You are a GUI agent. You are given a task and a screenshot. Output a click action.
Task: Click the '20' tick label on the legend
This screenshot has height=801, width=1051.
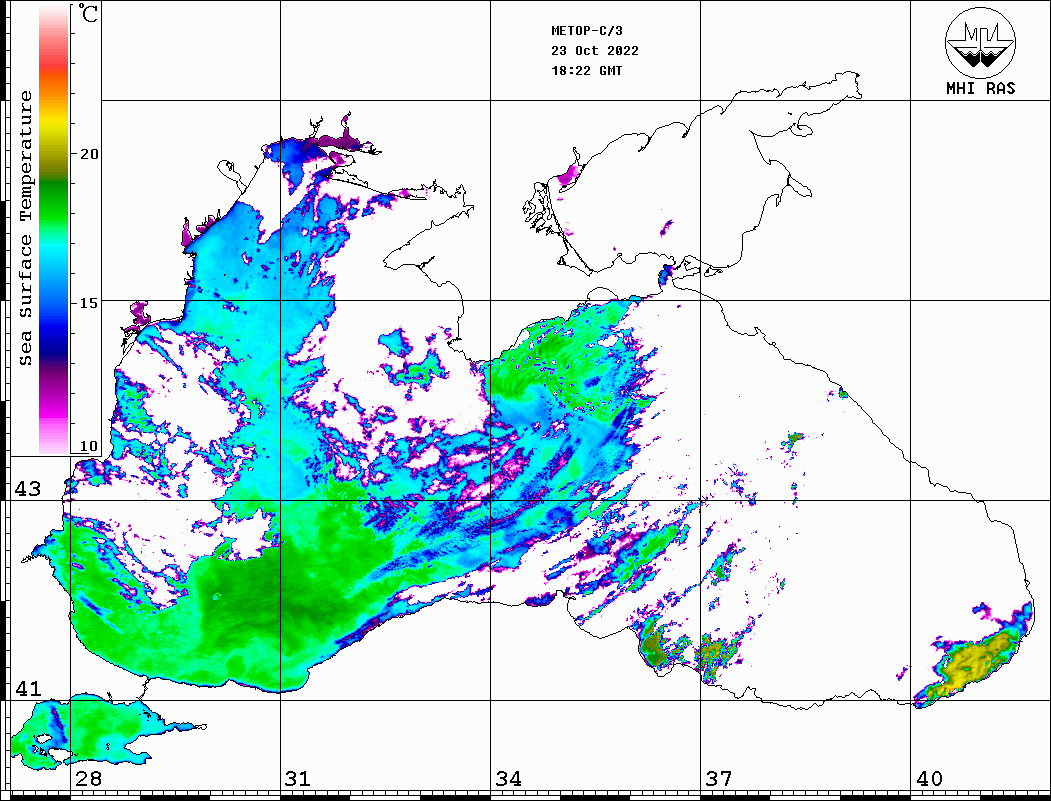click(x=89, y=154)
